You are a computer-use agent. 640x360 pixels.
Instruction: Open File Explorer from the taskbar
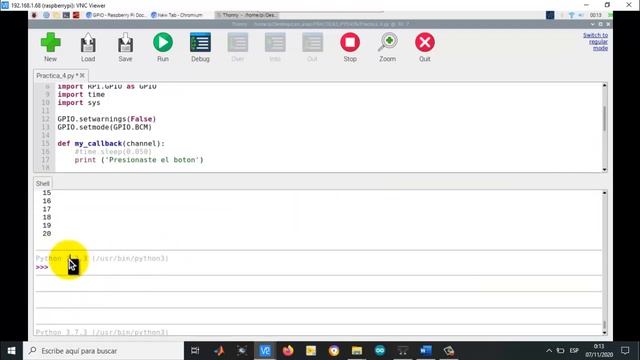tap(357, 351)
